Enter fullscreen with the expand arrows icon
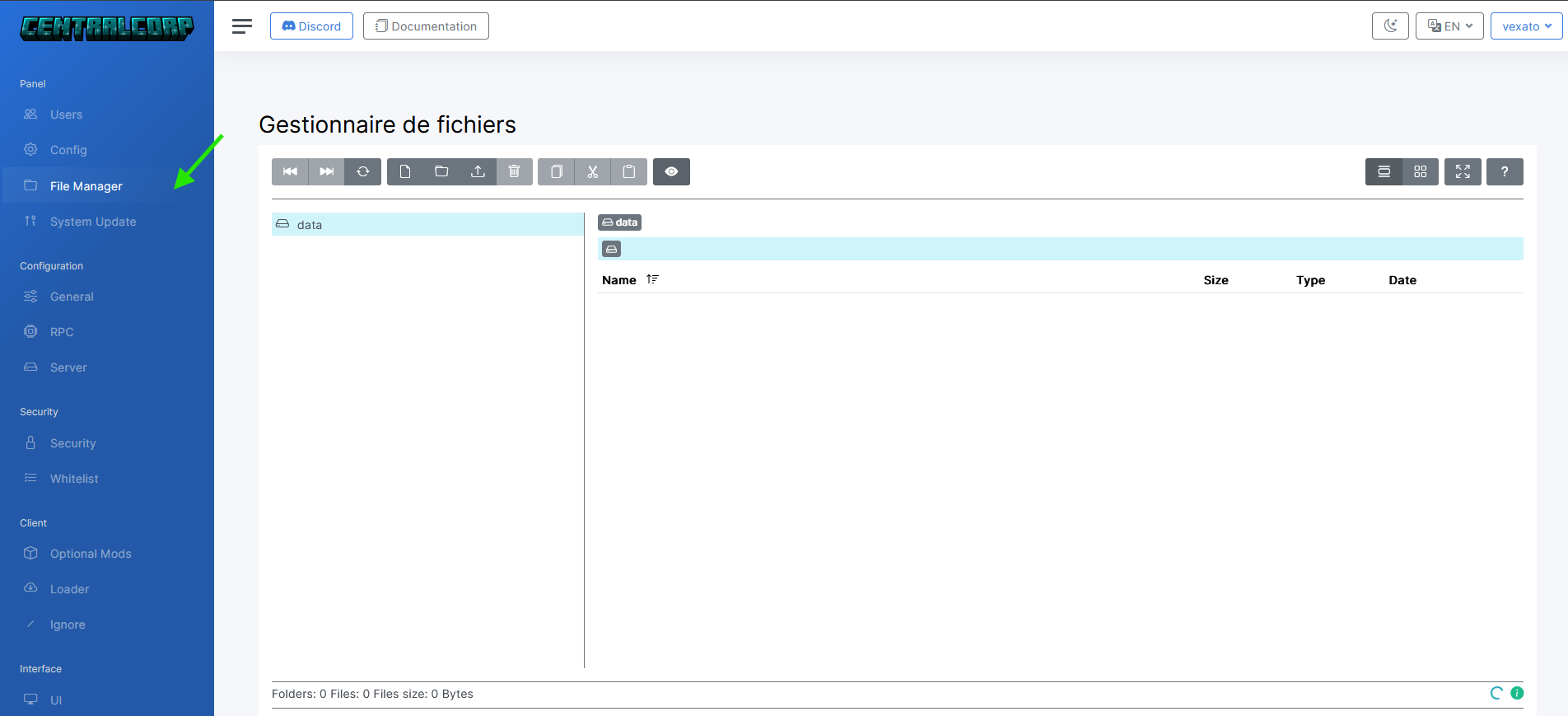The width and height of the screenshot is (1568, 716). [x=1463, y=171]
